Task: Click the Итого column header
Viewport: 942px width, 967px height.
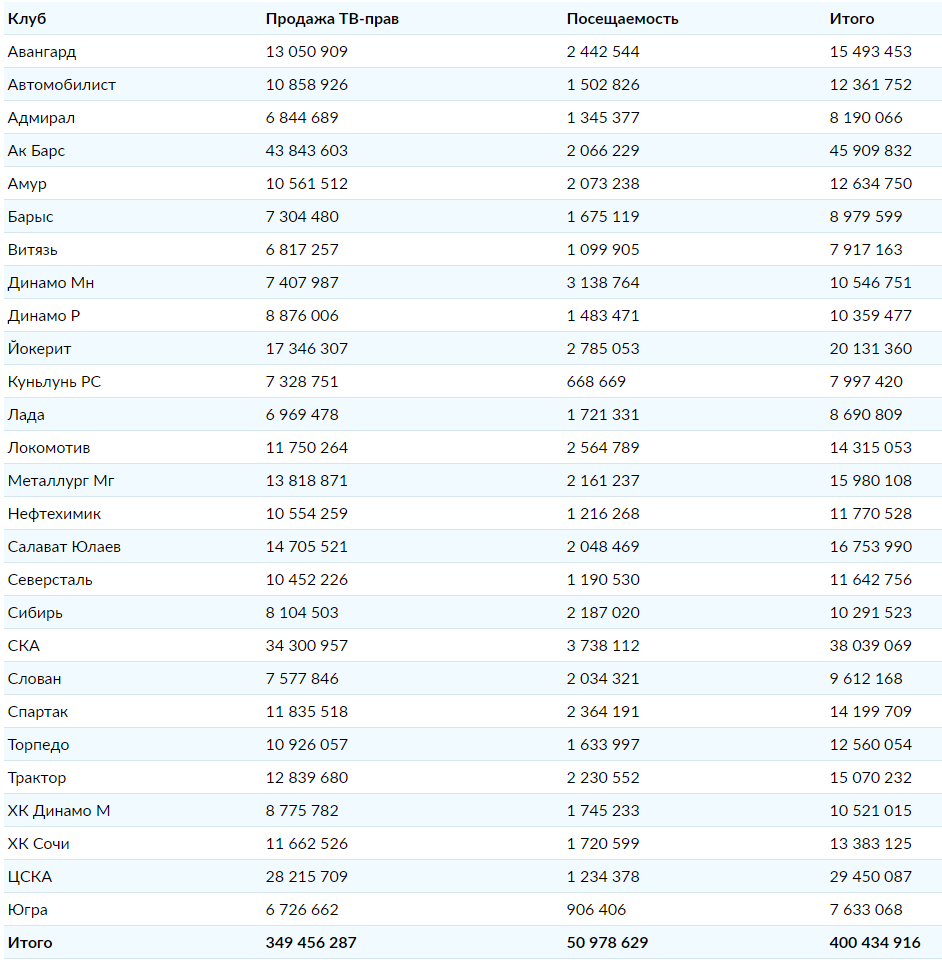Action: click(851, 19)
